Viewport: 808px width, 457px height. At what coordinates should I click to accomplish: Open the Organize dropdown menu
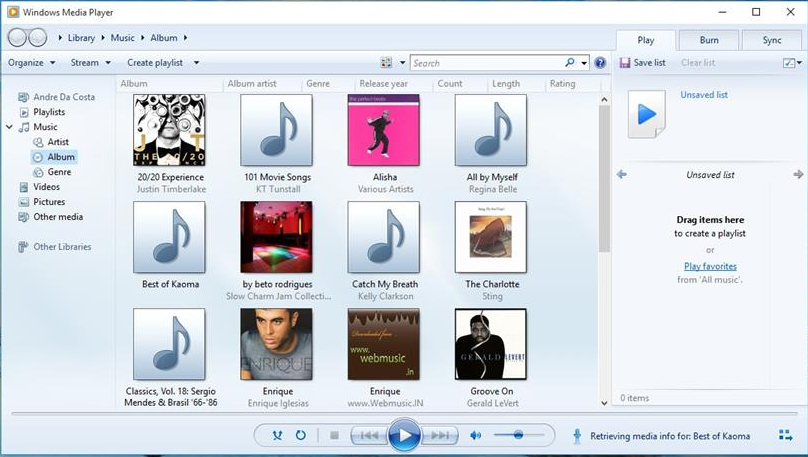31,62
